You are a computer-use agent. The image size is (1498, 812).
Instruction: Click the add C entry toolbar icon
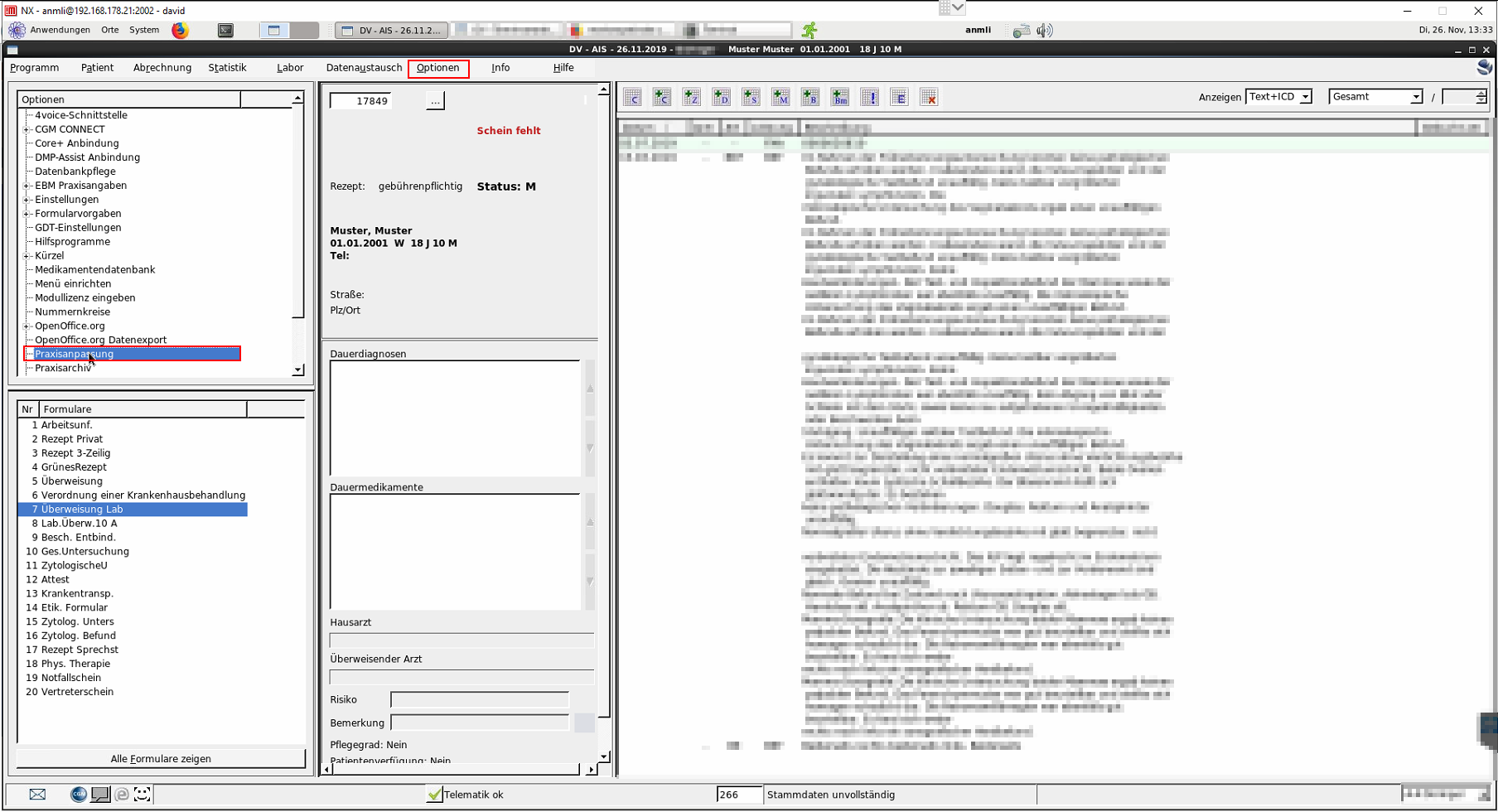tap(662, 98)
